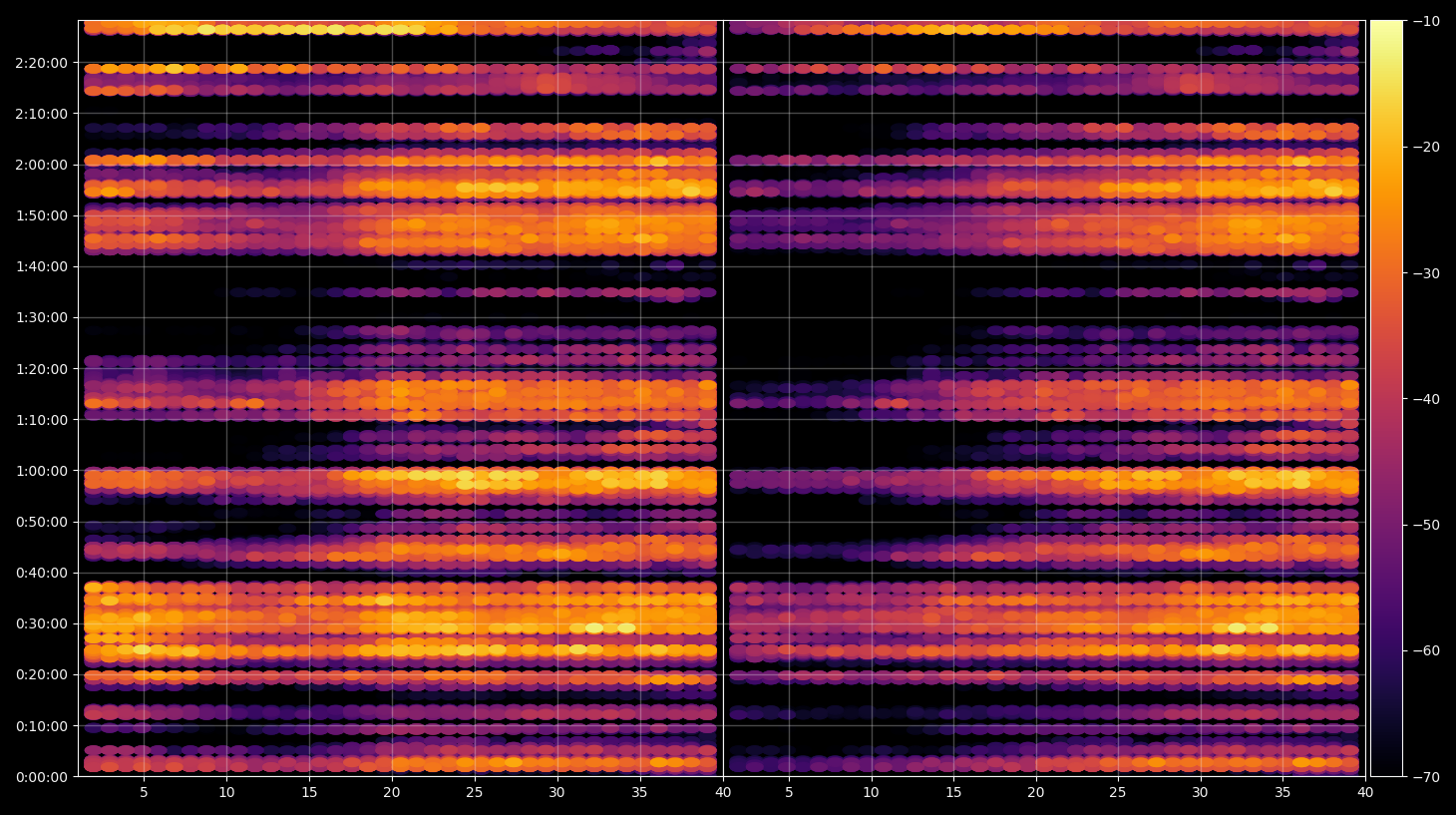Click x-axis label 20 under the right plot
The image size is (1456, 815).
click(x=1036, y=793)
